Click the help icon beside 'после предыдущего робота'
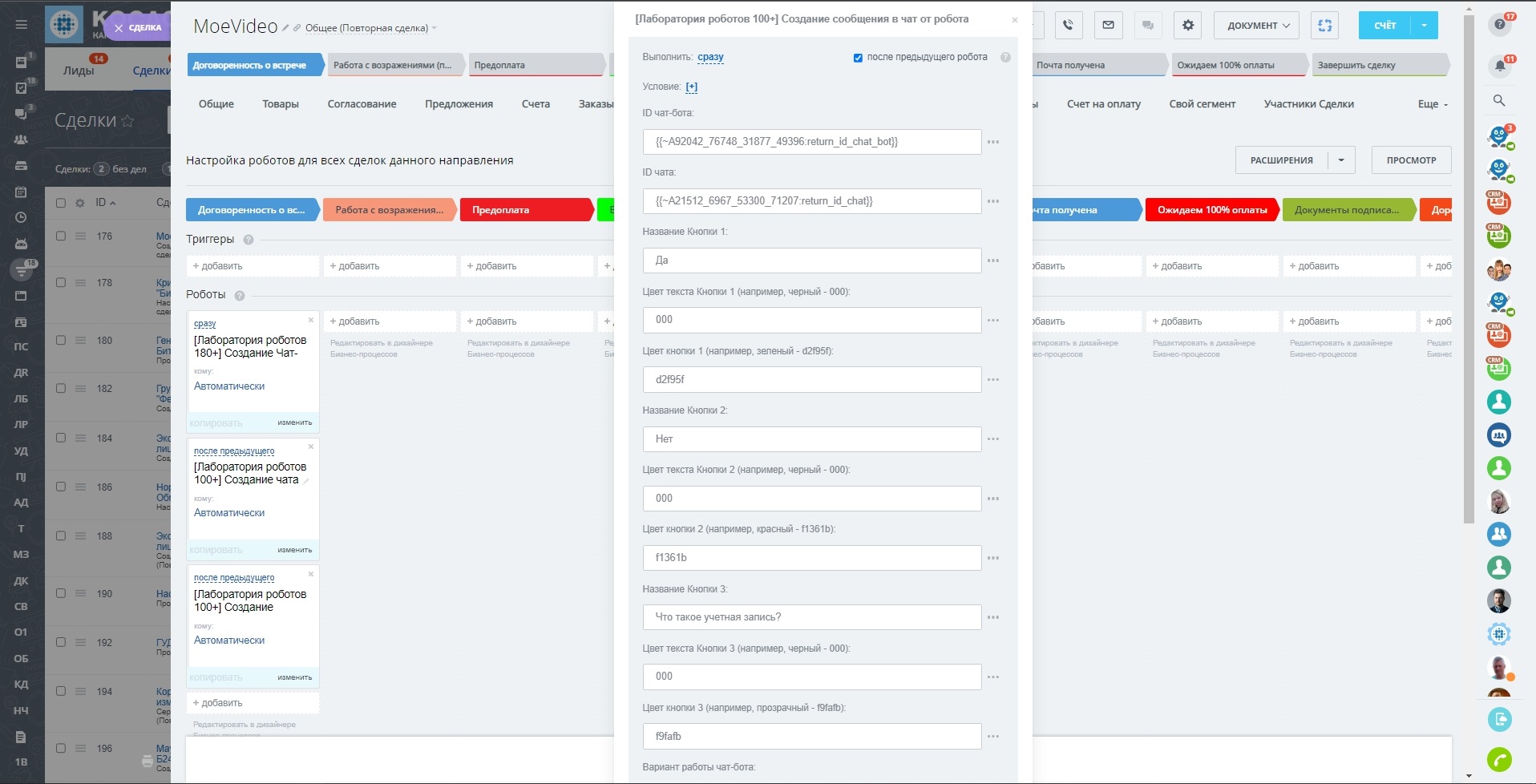Screen dimensions: 1536x784 [1005, 58]
